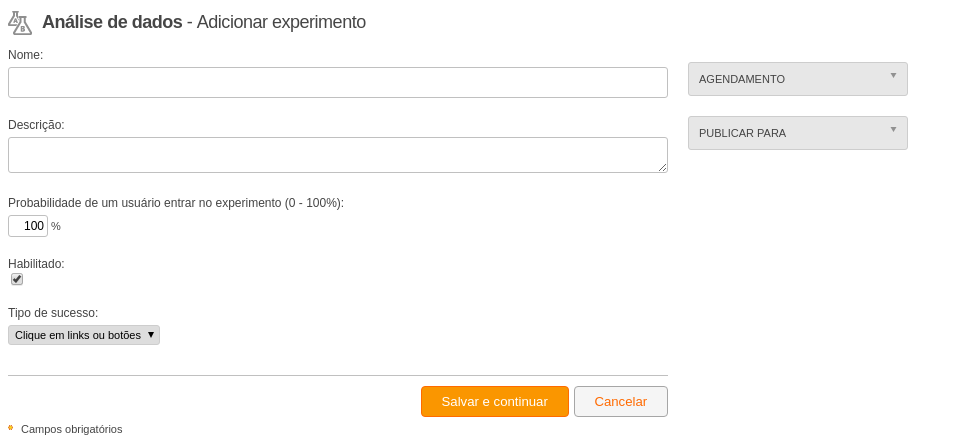
Task: Click the A/B test flask icon
Action: pos(20,22)
